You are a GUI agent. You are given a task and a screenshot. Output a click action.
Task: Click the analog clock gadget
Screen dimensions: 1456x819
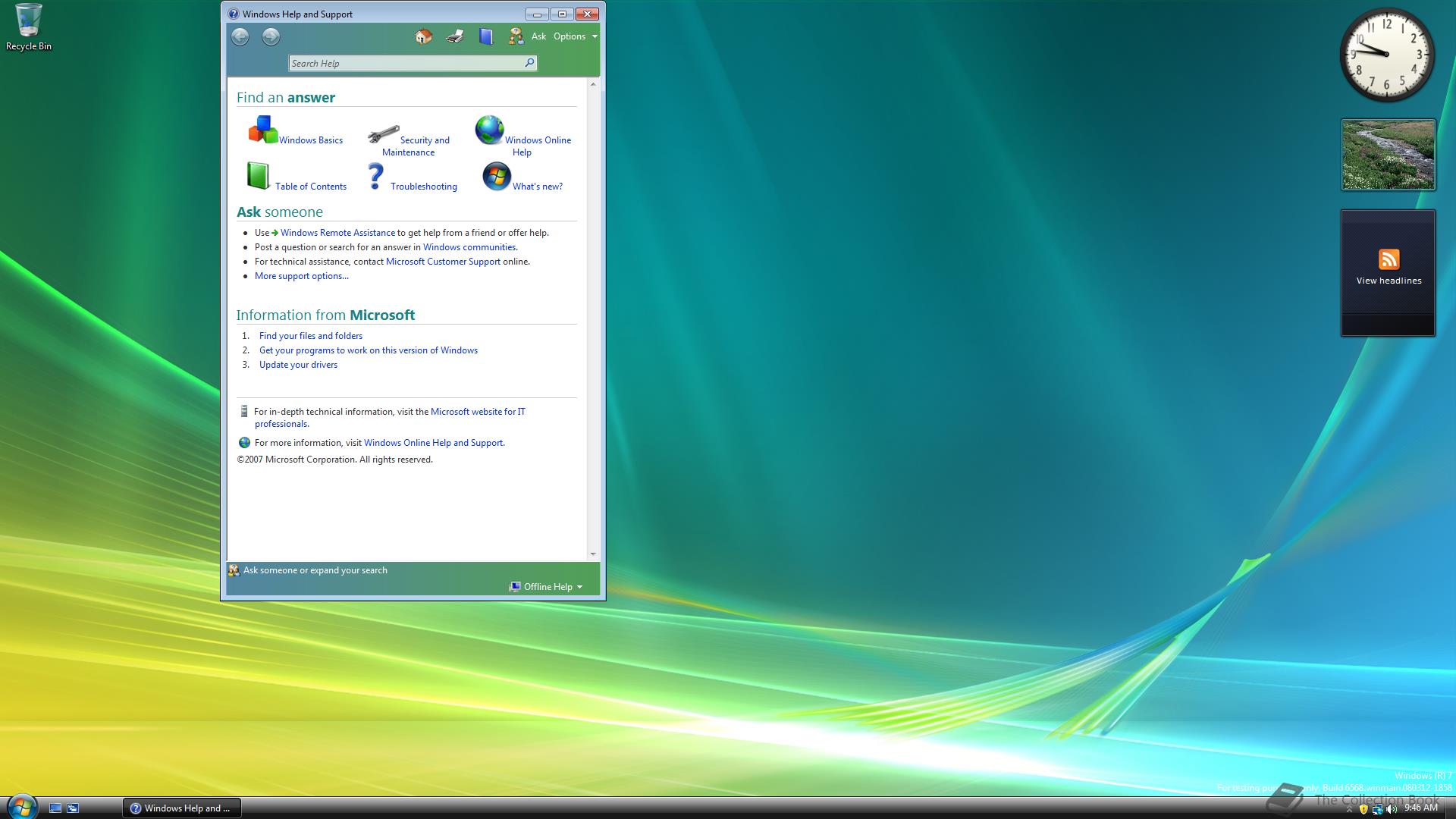1387,55
